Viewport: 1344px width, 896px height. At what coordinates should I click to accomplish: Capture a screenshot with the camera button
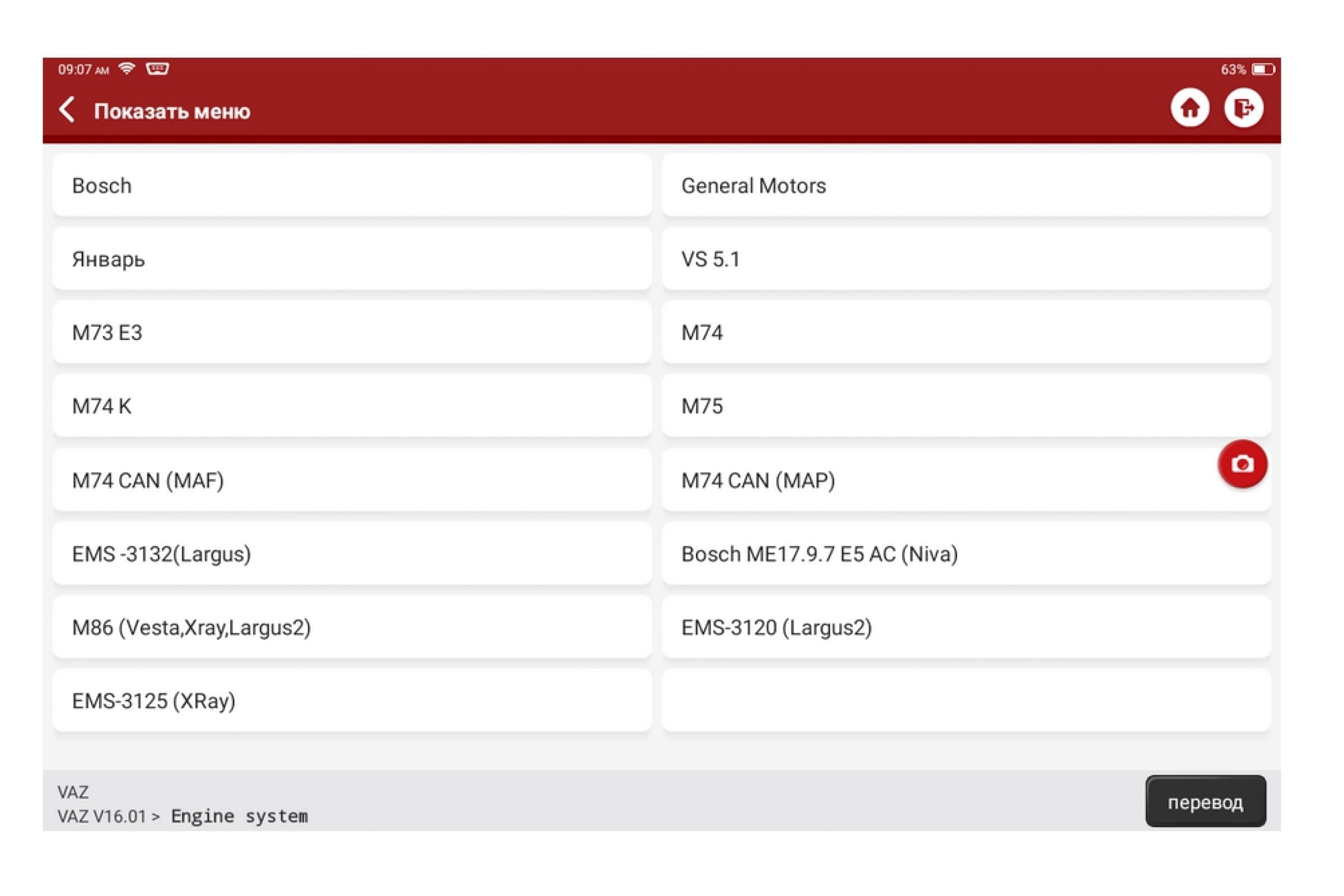tap(1242, 464)
